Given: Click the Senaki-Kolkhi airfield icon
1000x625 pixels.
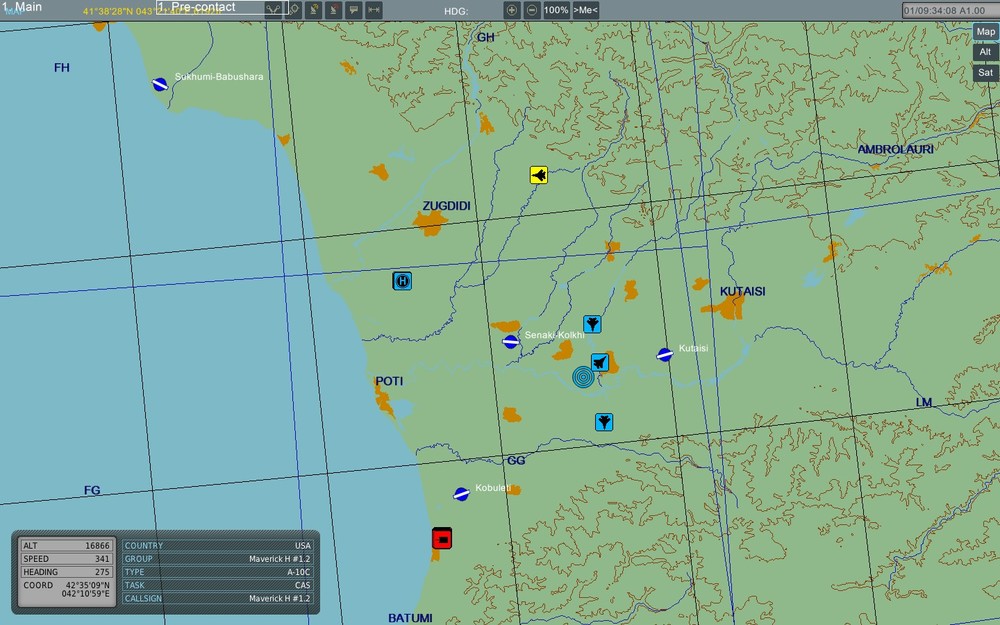Looking at the screenshot, I should pos(511,342).
